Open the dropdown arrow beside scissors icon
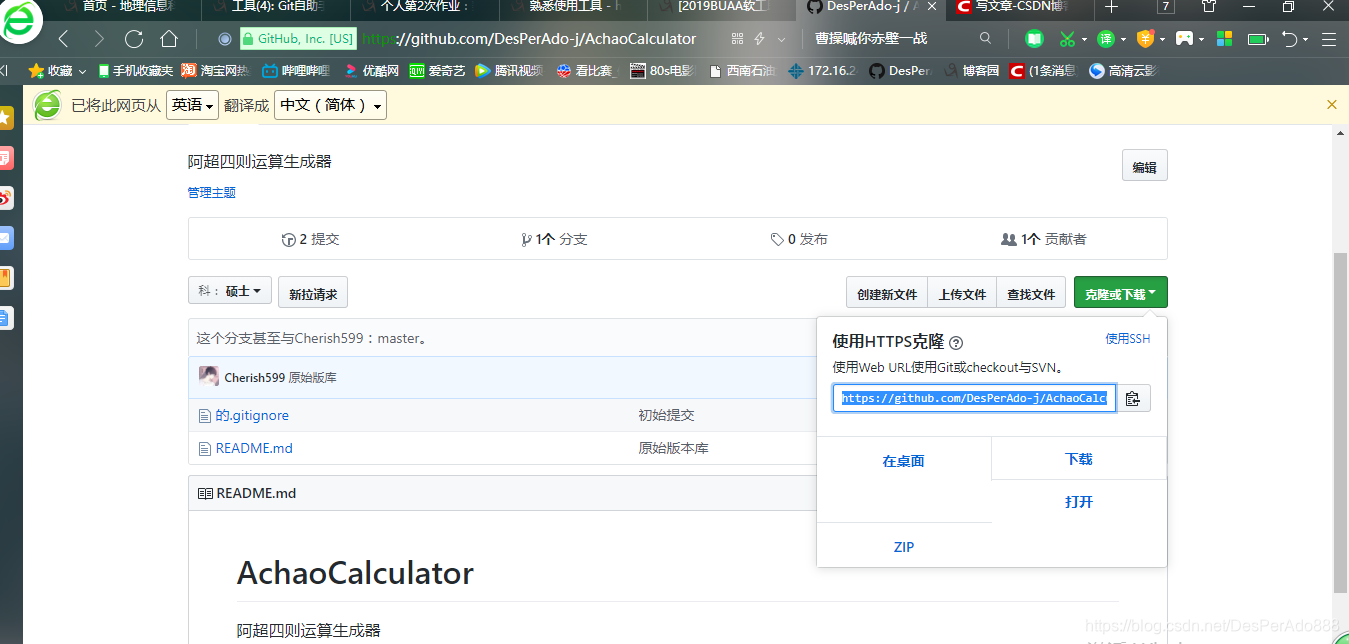This screenshot has height=644, width=1349. click(1084, 40)
